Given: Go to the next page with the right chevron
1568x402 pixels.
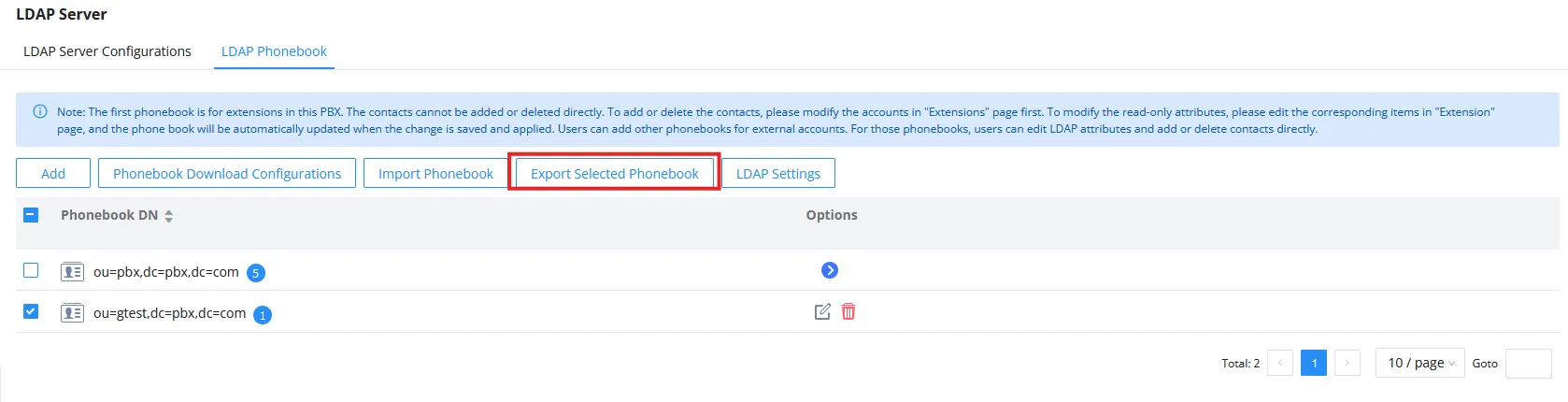Looking at the screenshot, I should (x=1347, y=363).
